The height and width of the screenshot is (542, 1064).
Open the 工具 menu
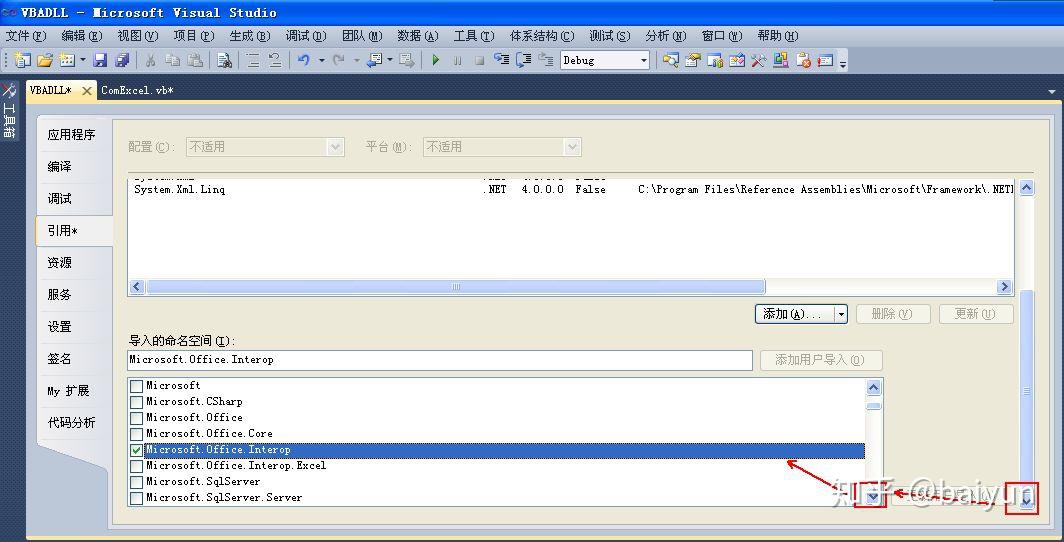(x=474, y=36)
